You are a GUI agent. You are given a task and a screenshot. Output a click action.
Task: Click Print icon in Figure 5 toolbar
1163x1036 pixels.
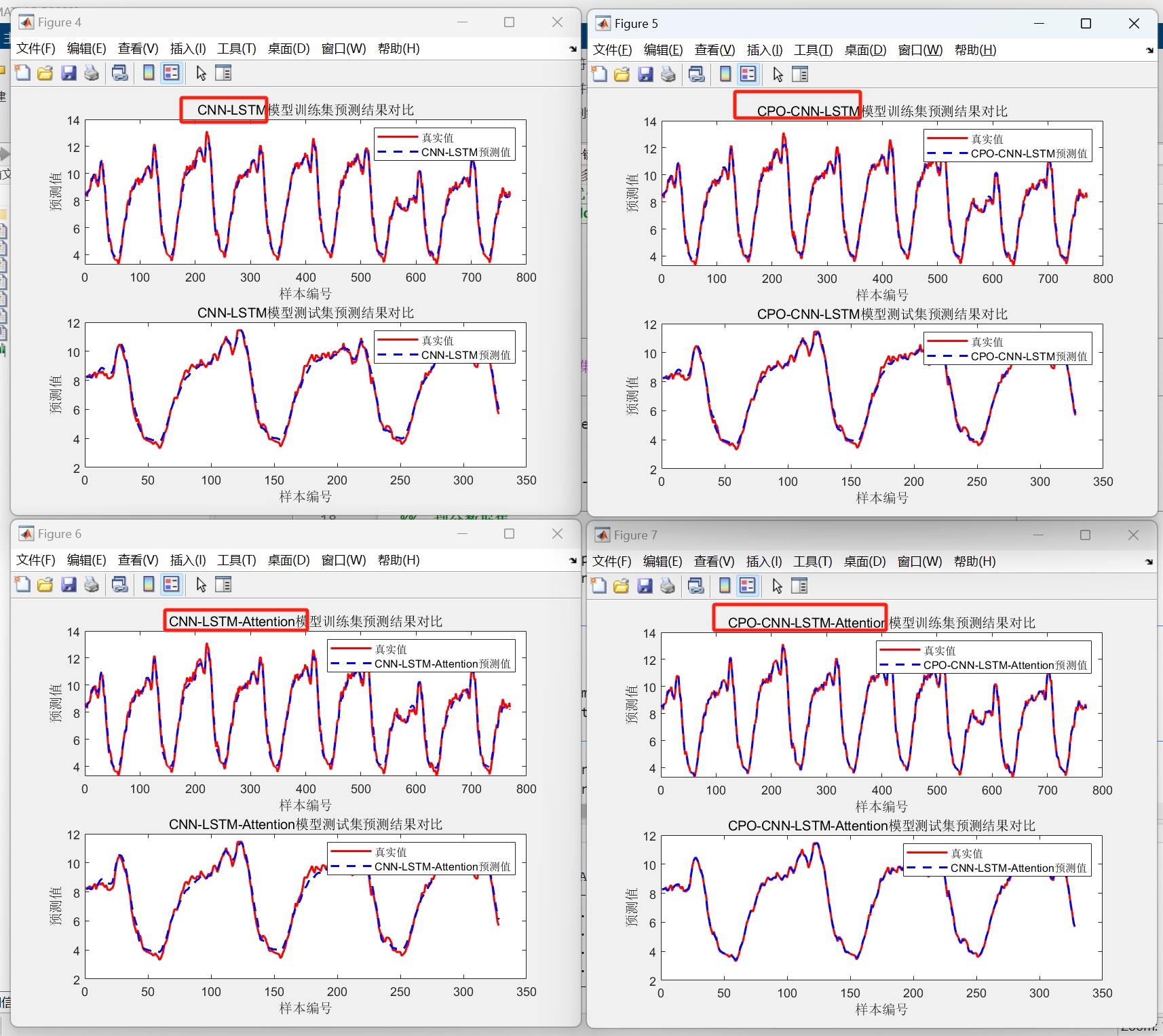point(668,74)
